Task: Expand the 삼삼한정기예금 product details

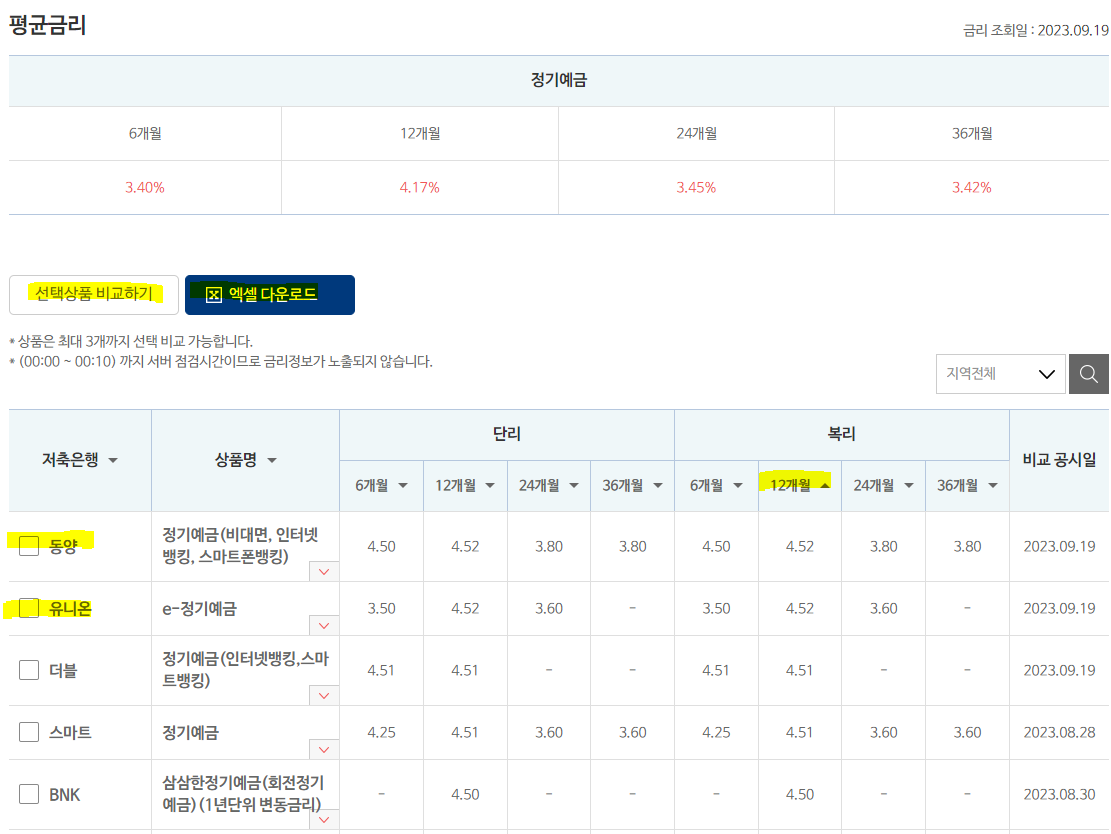Action: (x=323, y=820)
